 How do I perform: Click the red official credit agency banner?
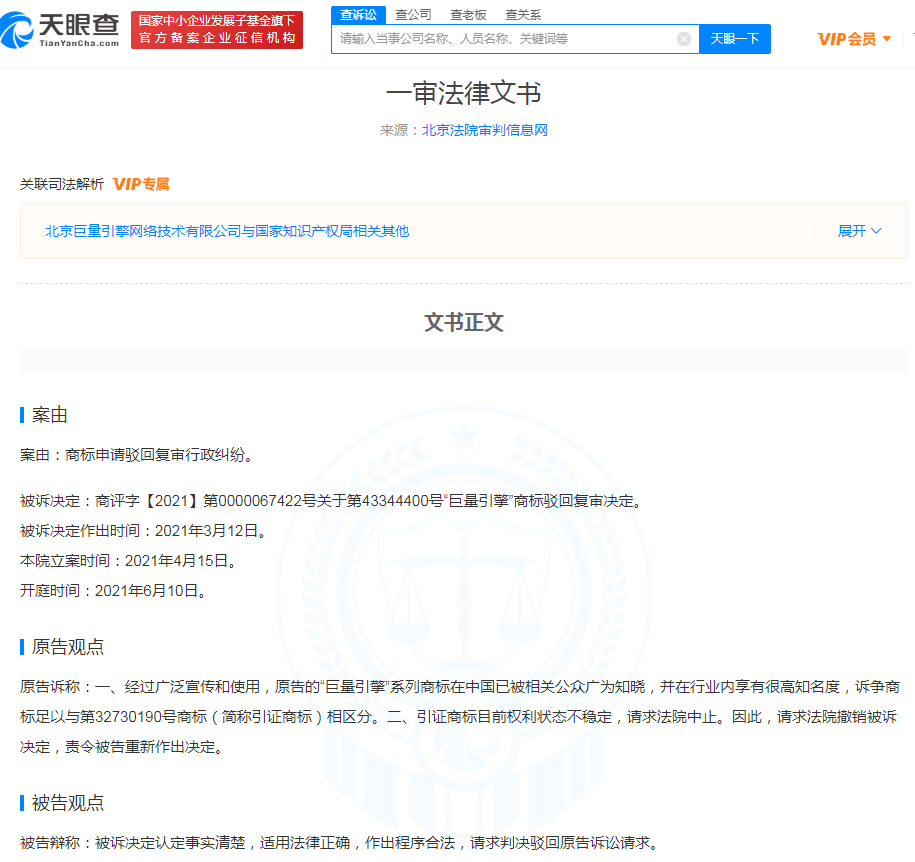tap(217, 30)
